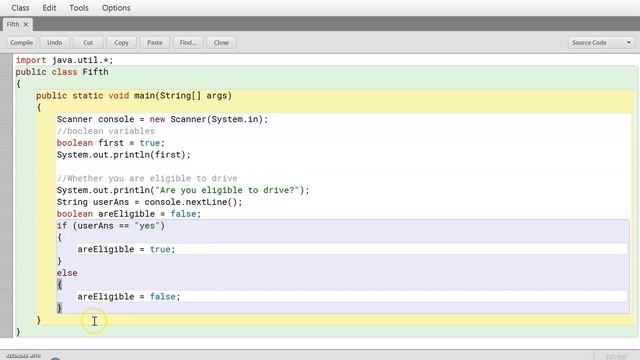
Task: Click the highlighted opening brace after else
Action: pyautogui.click(x=60, y=284)
